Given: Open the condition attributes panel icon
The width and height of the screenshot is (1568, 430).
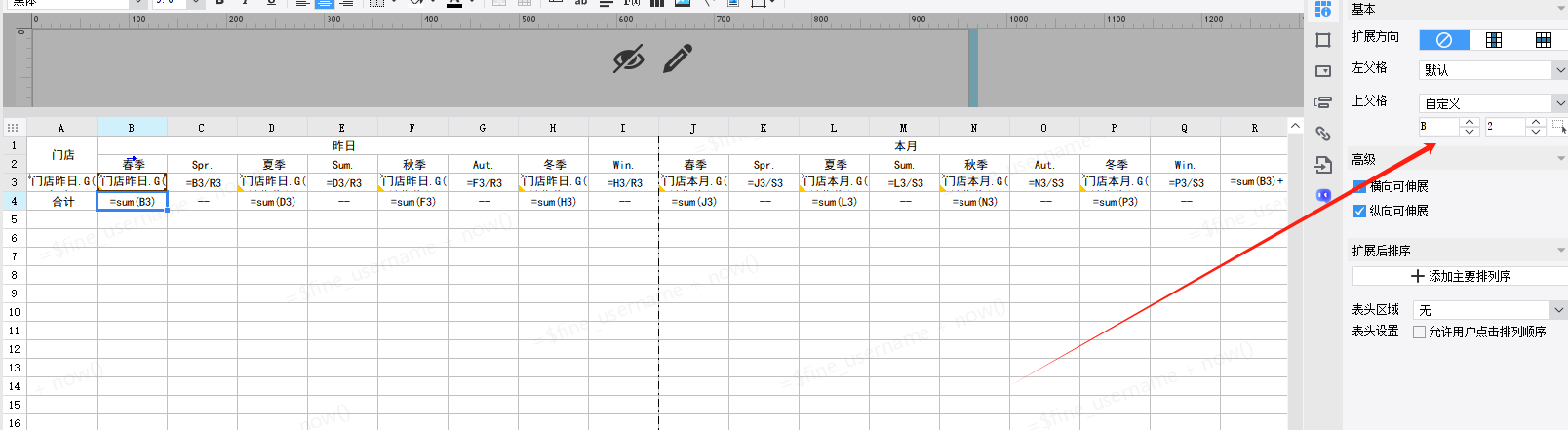Looking at the screenshot, I should point(1323,102).
